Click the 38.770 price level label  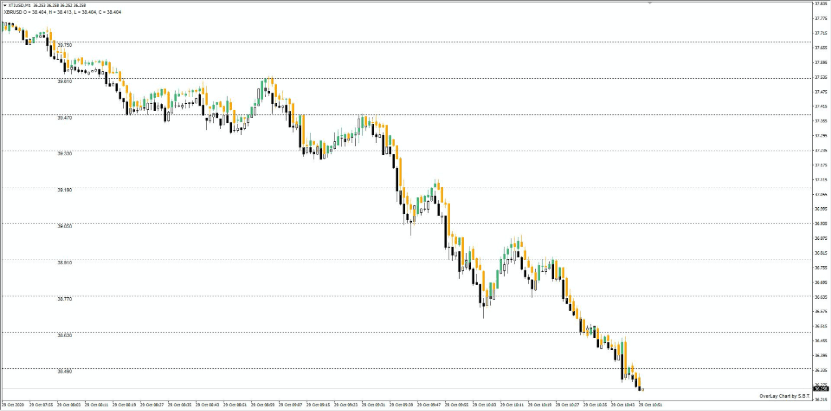(x=64, y=299)
